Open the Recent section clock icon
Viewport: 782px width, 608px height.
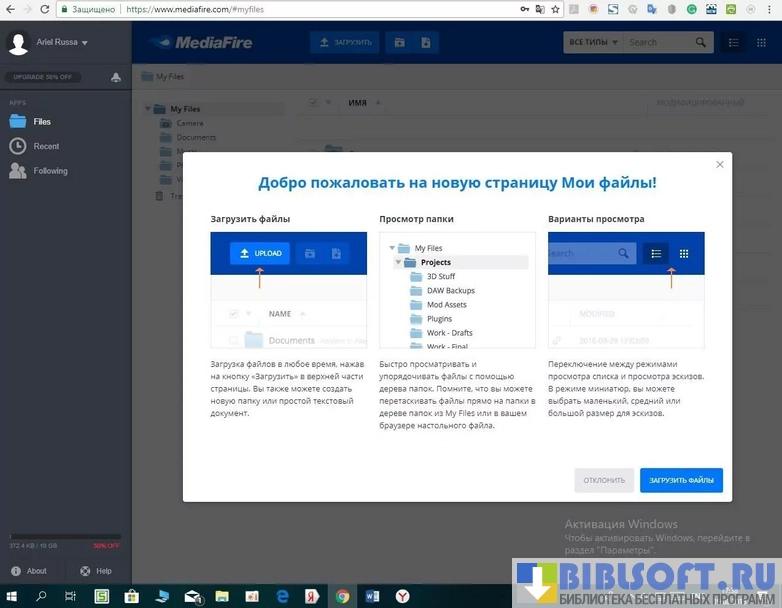tap(17, 146)
